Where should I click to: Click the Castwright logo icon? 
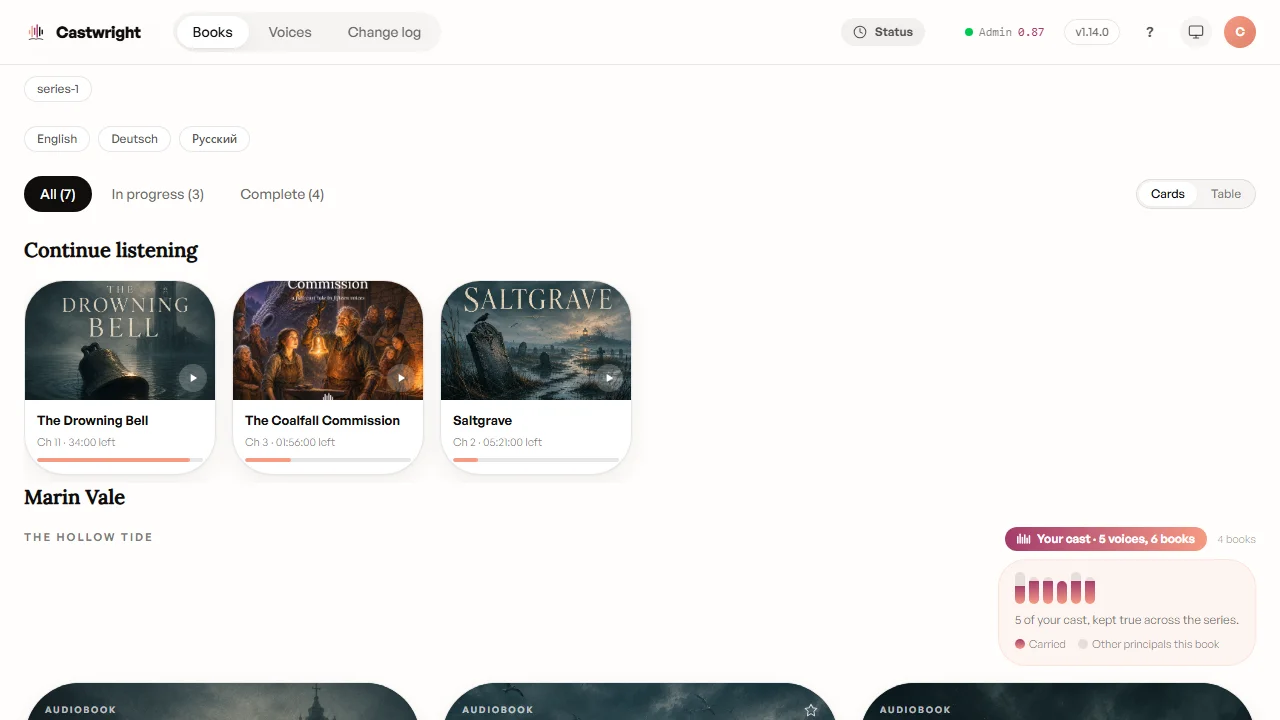(x=37, y=32)
